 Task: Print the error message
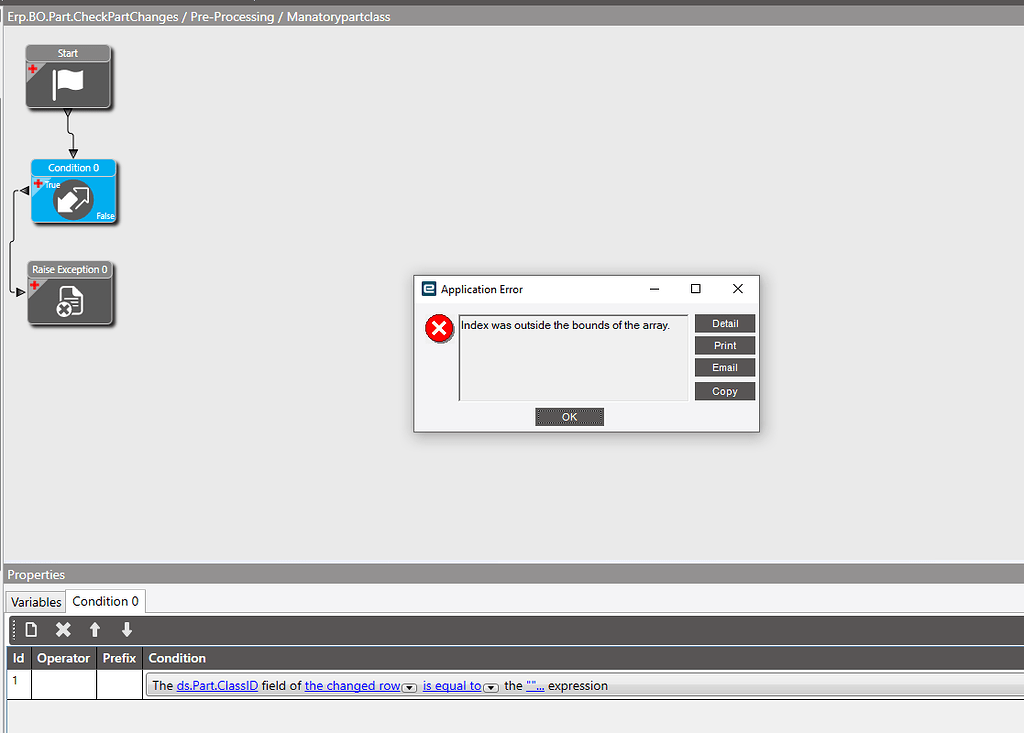[x=724, y=345]
